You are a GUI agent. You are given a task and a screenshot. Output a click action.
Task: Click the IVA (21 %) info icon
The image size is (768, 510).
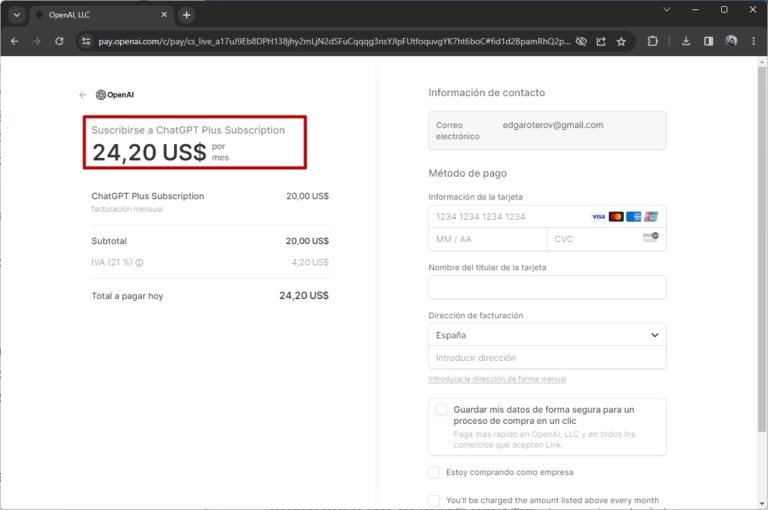point(139,263)
